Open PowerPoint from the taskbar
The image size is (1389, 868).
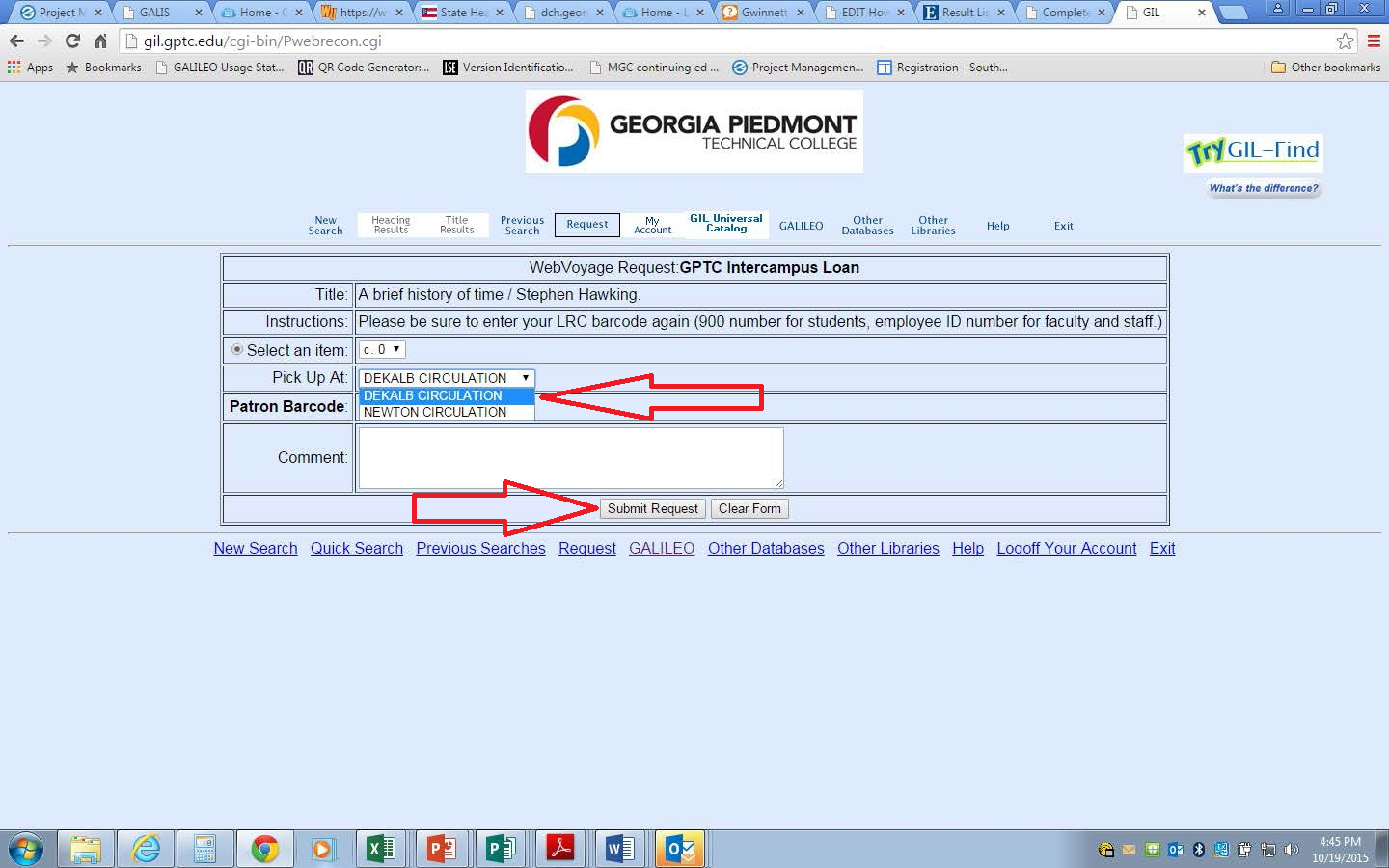442,850
